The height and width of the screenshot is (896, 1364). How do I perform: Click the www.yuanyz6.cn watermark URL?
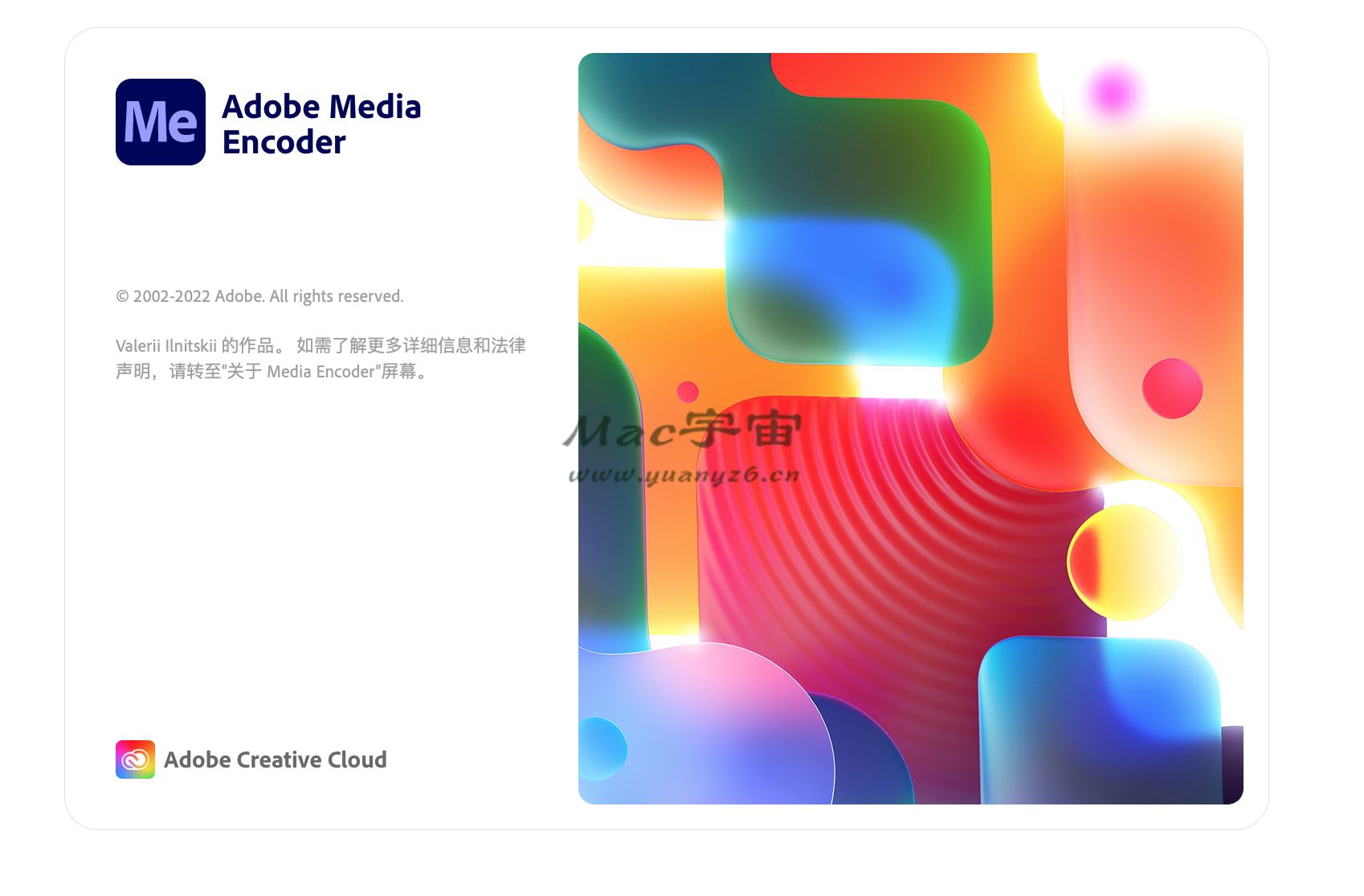click(684, 475)
